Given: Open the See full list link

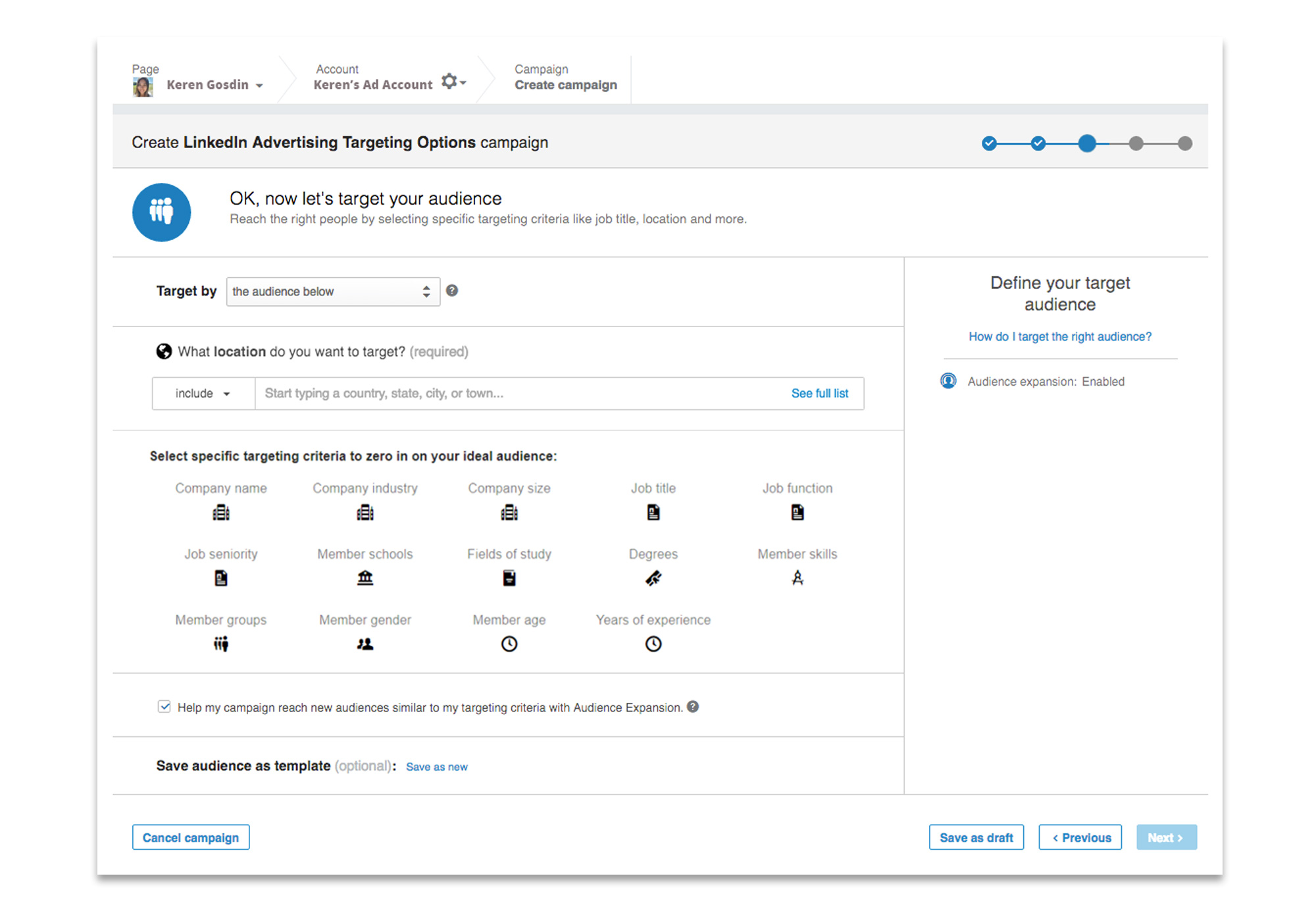Looking at the screenshot, I should point(820,394).
